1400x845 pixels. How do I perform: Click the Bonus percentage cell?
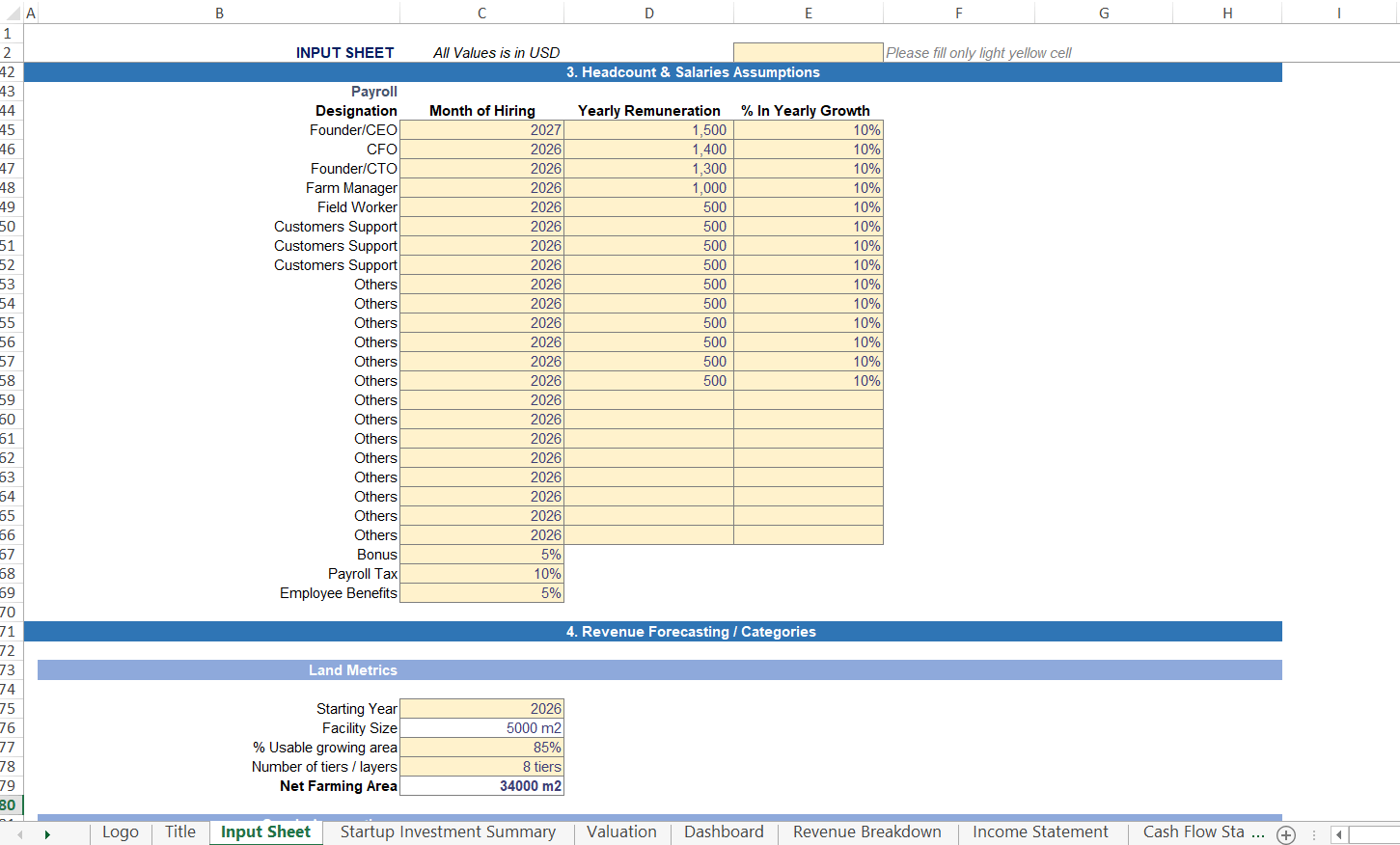[481, 555]
